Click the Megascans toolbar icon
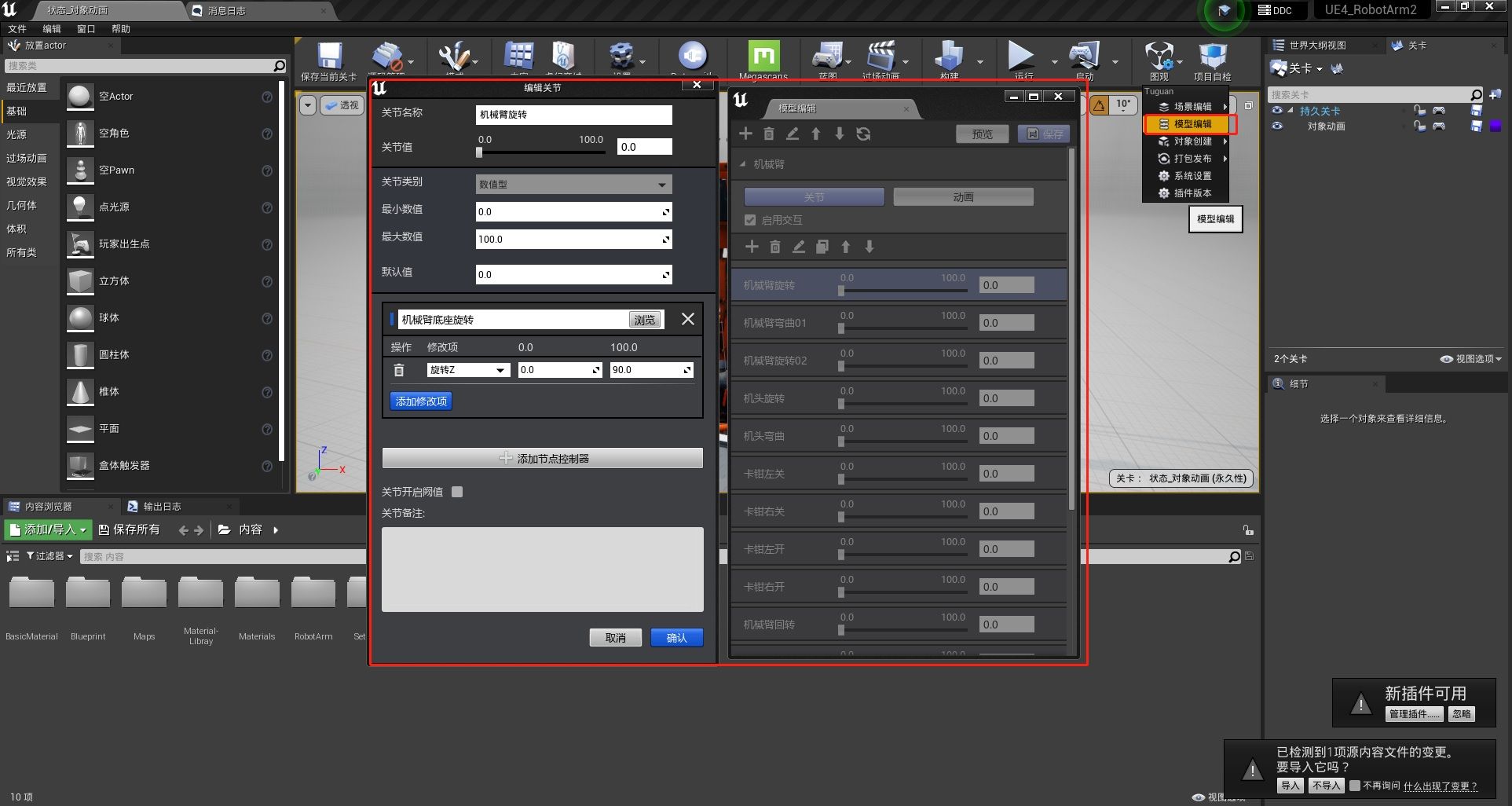Image resolution: width=1512 pixels, height=806 pixels. point(763,56)
